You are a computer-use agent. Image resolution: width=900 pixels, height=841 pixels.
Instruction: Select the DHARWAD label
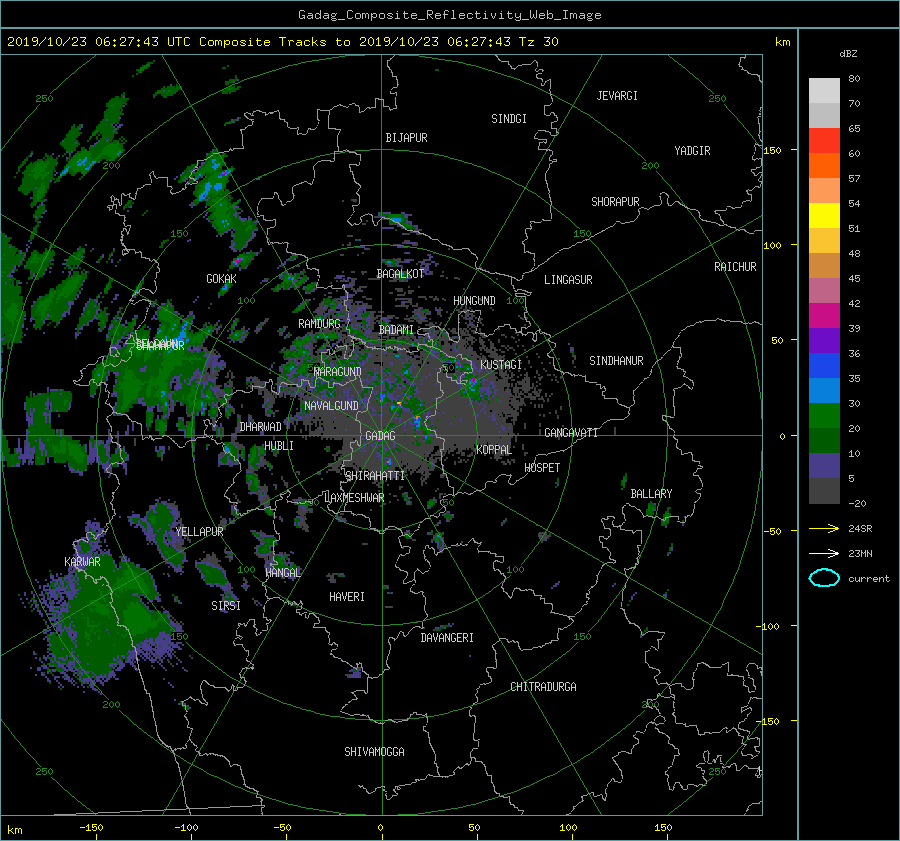(x=261, y=427)
